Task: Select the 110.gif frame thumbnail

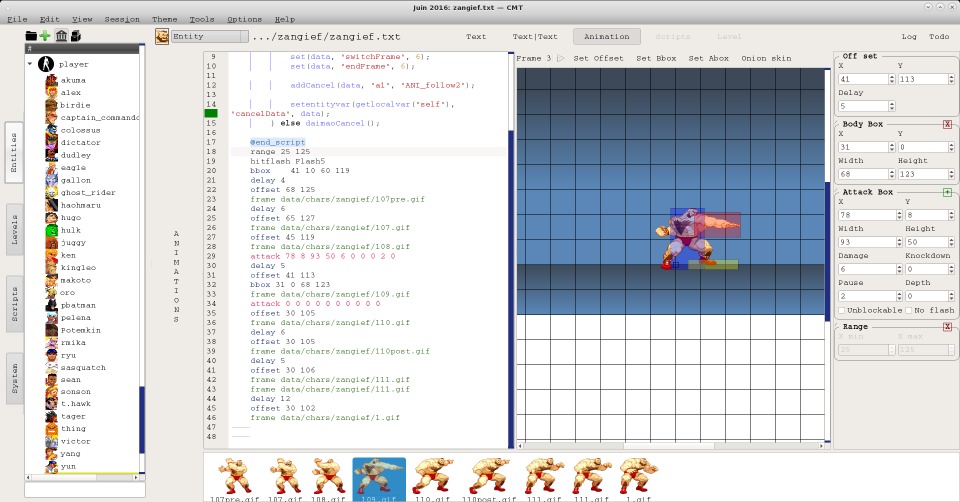Action: tap(433, 477)
